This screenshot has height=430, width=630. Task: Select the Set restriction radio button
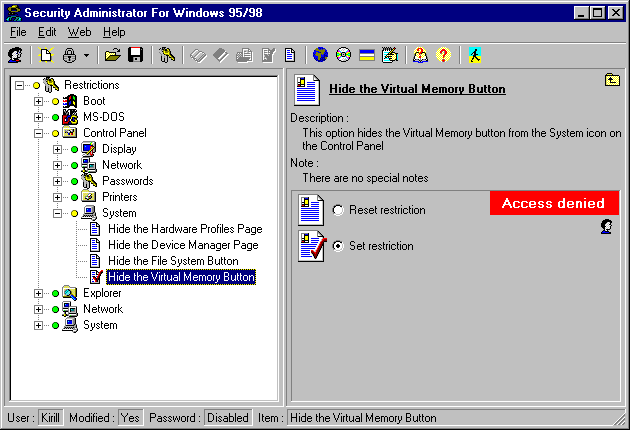[338, 246]
